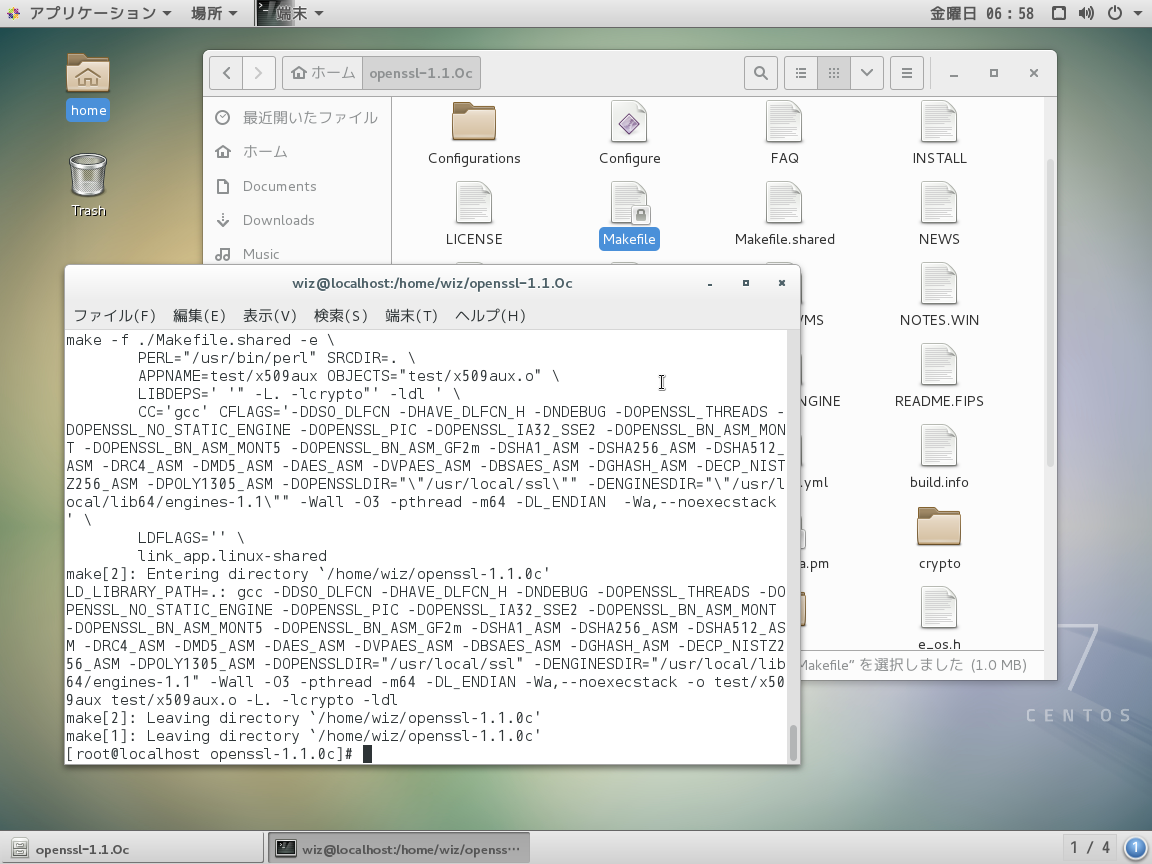Image resolution: width=1152 pixels, height=864 pixels.
Task: Minimize the file manager window
Action: click(954, 73)
